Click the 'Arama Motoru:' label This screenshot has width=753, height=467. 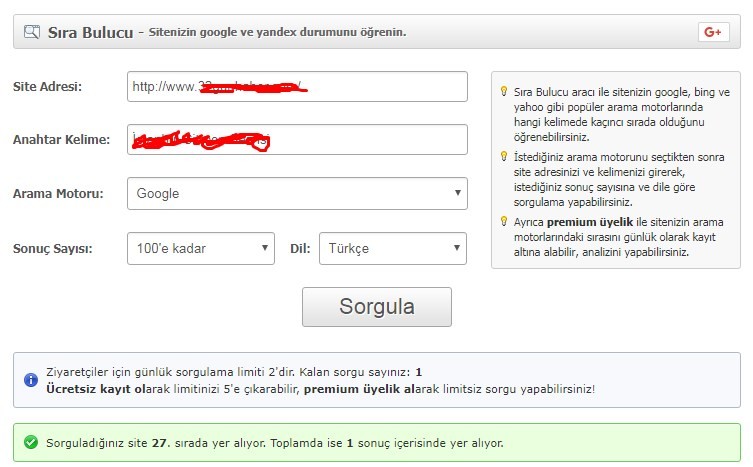point(58,194)
